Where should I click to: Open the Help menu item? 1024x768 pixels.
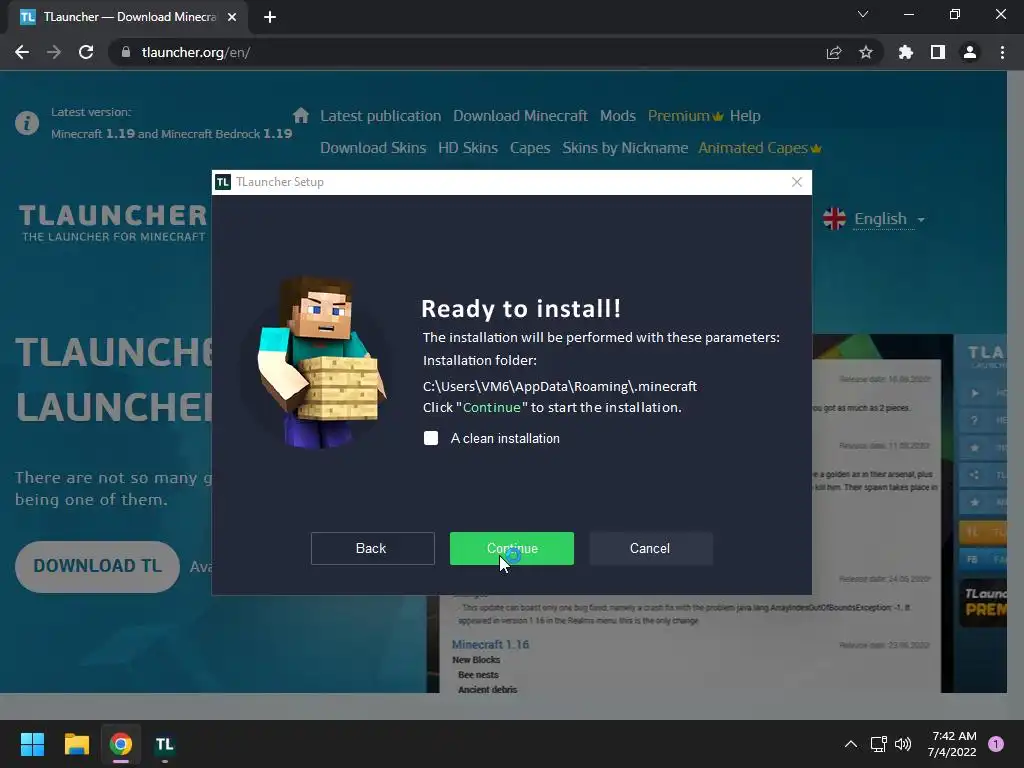(745, 116)
